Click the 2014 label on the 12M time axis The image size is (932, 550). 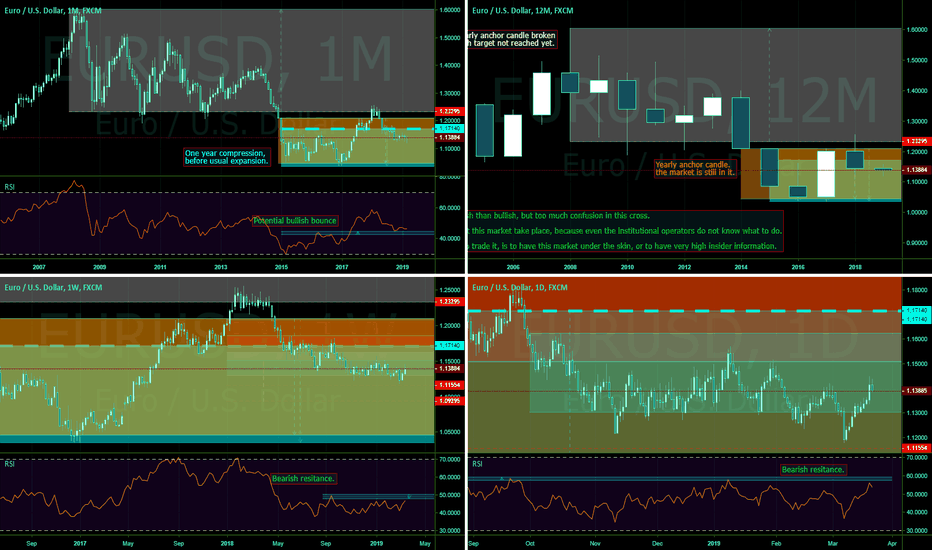tap(741, 267)
